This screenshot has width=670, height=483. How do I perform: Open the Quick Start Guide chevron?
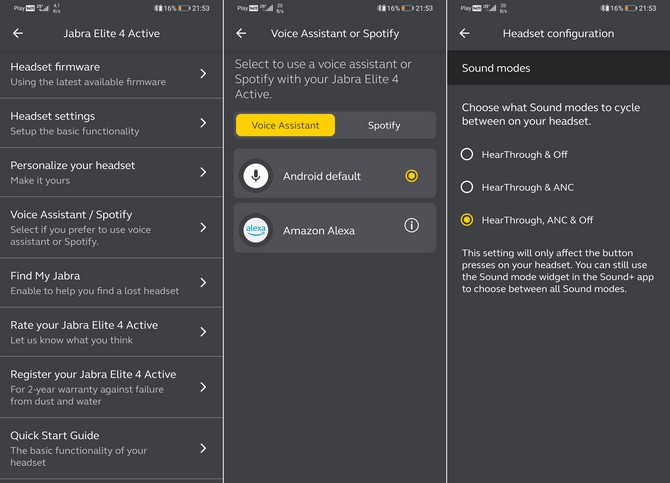[x=203, y=448]
